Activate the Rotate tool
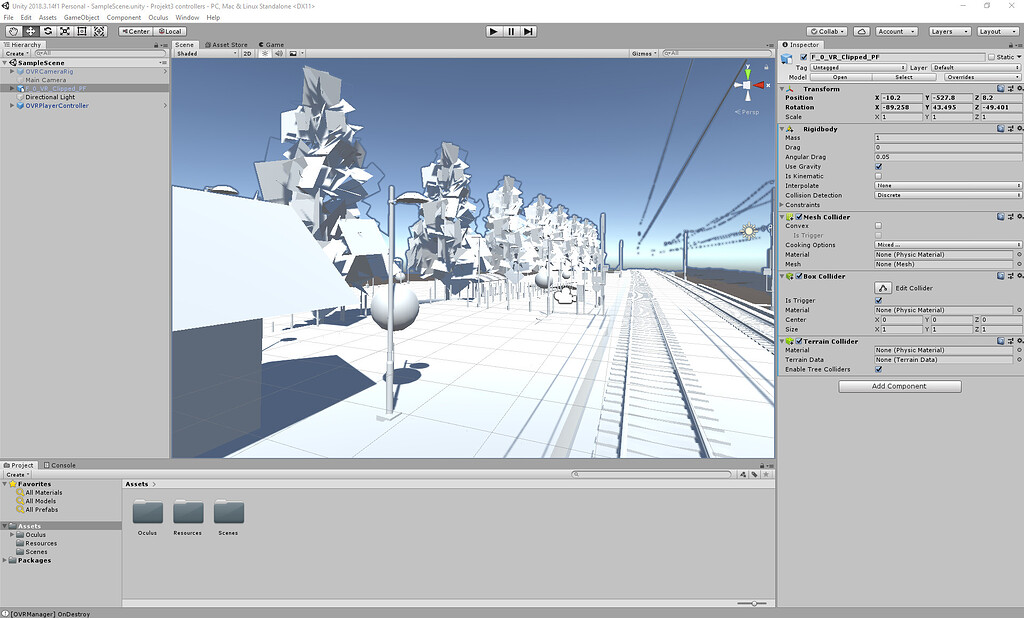Viewport: 1024px width, 618px height. [x=48, y=31]
